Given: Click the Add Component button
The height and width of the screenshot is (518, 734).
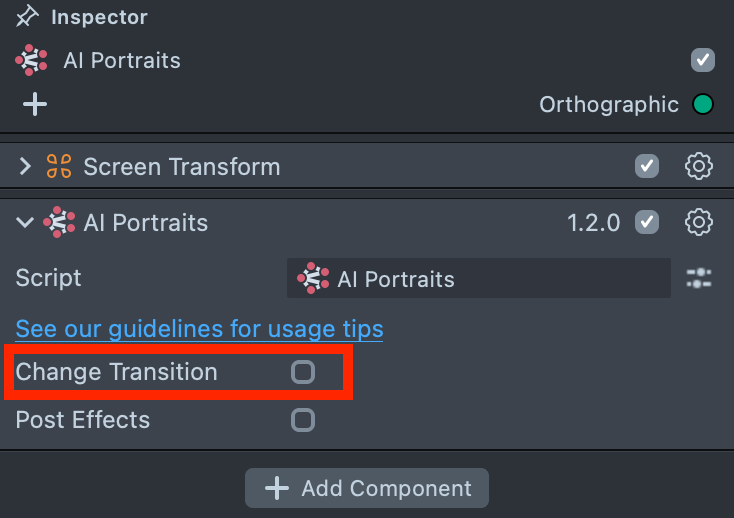Looking at the screenshot, I should point(367,488).
